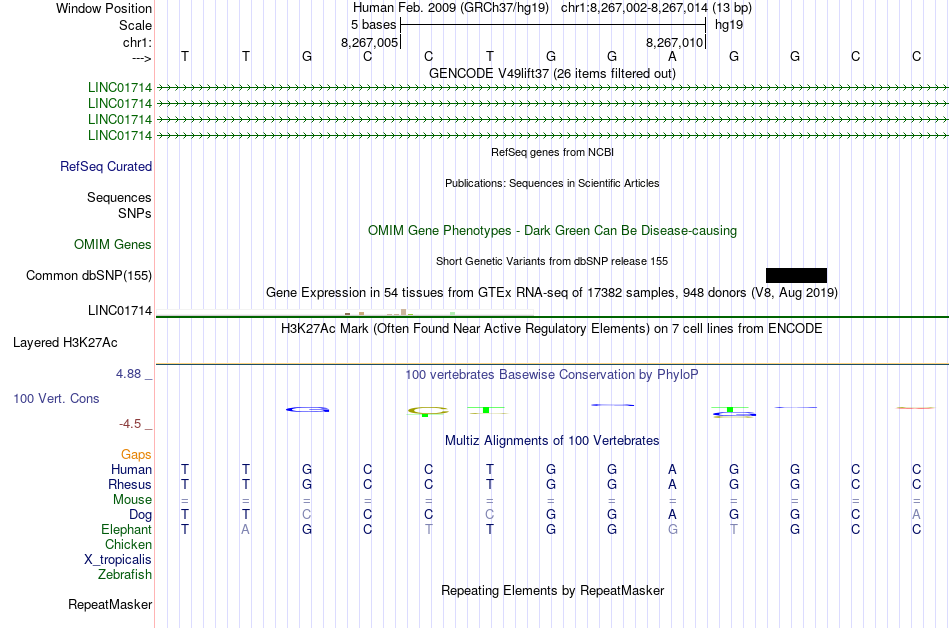Image resolution: width=950 pixels, height=628 pixels.
Task: Click the black Common dbSNP variant item
Action: coord(796,276)
